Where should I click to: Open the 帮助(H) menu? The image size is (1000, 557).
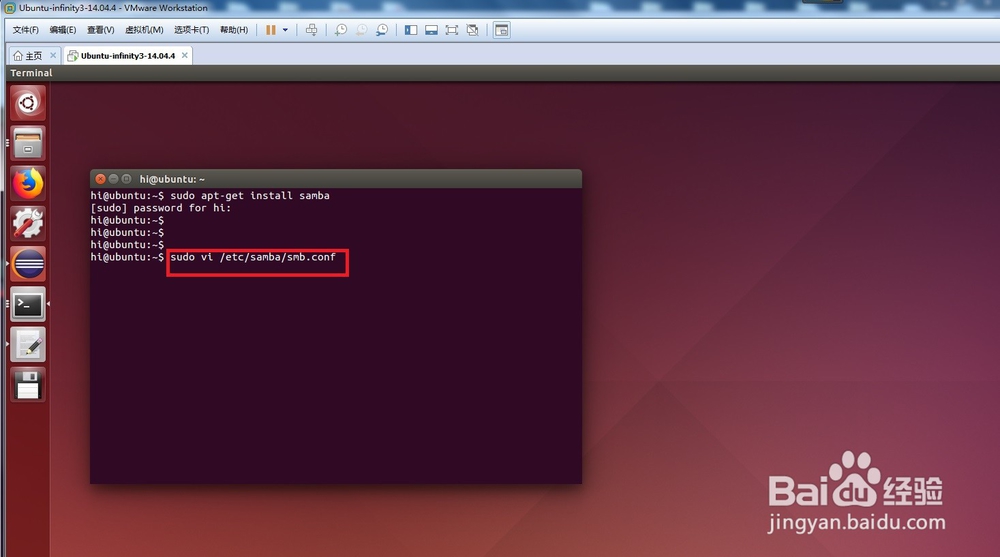(233, 30)
